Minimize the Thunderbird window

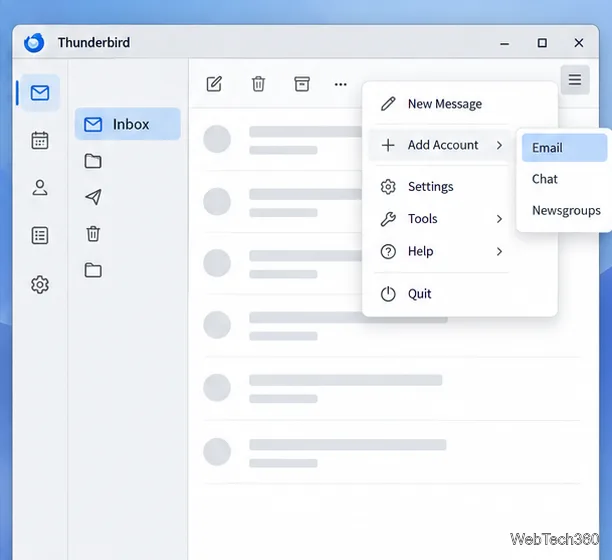pos(504,43)
